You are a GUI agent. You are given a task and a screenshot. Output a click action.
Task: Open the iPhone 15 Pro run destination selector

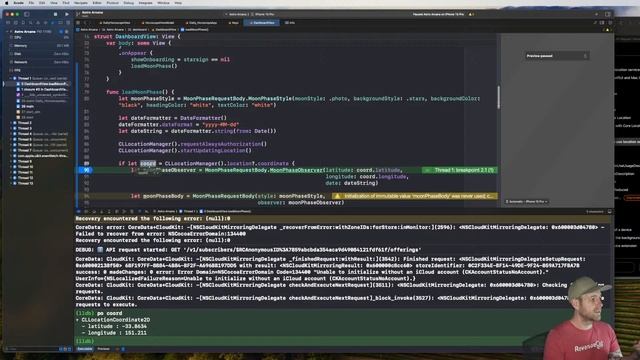coord(264,14)
